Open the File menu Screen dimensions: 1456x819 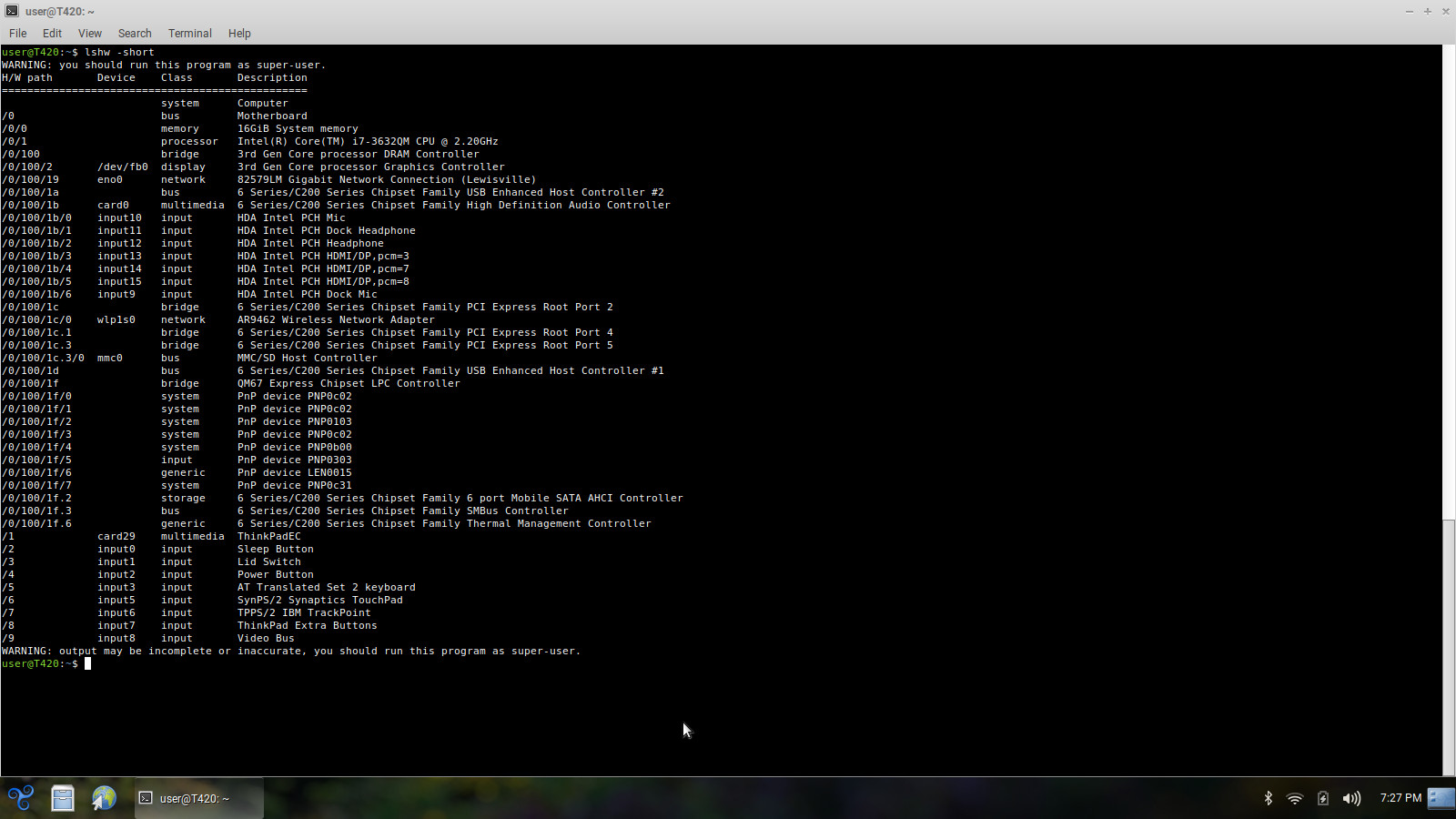[x=17, y=34]
